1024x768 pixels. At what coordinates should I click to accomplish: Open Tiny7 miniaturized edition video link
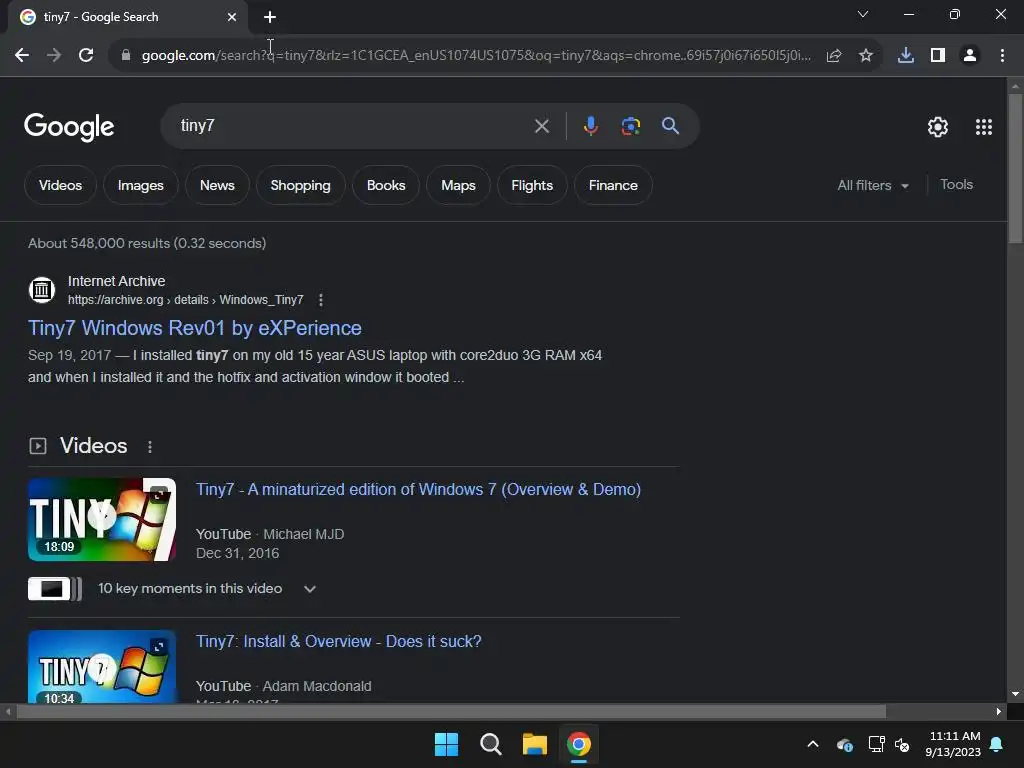point(419,489)
